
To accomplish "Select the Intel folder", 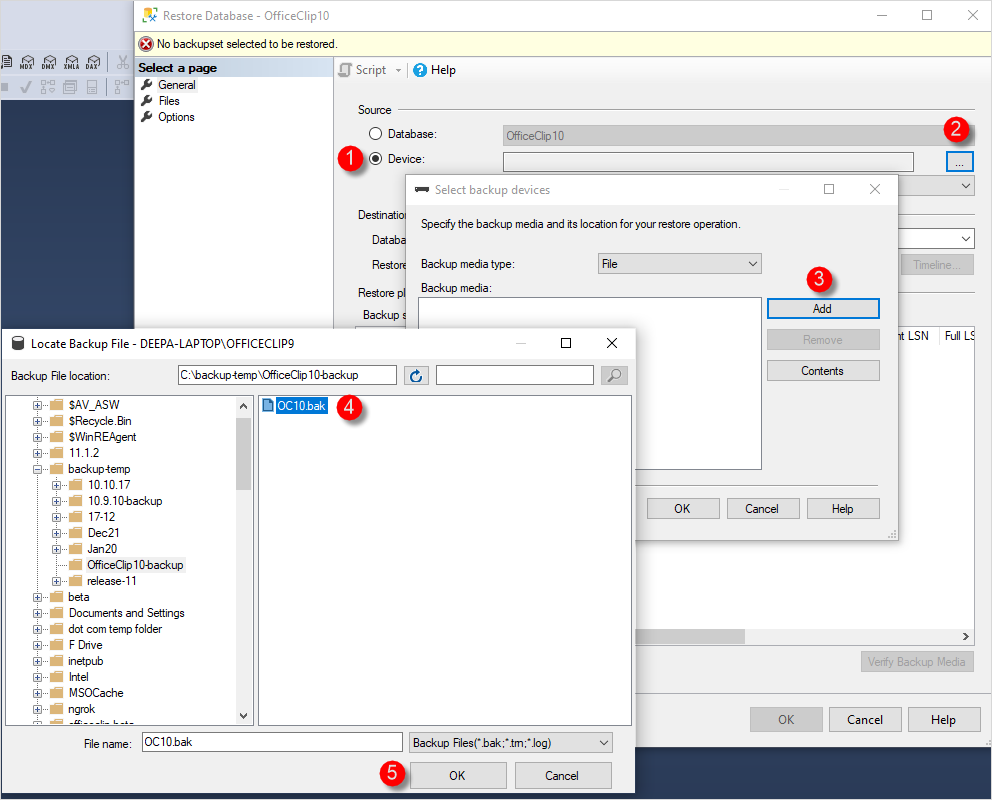I will click(x=78, y=677).
